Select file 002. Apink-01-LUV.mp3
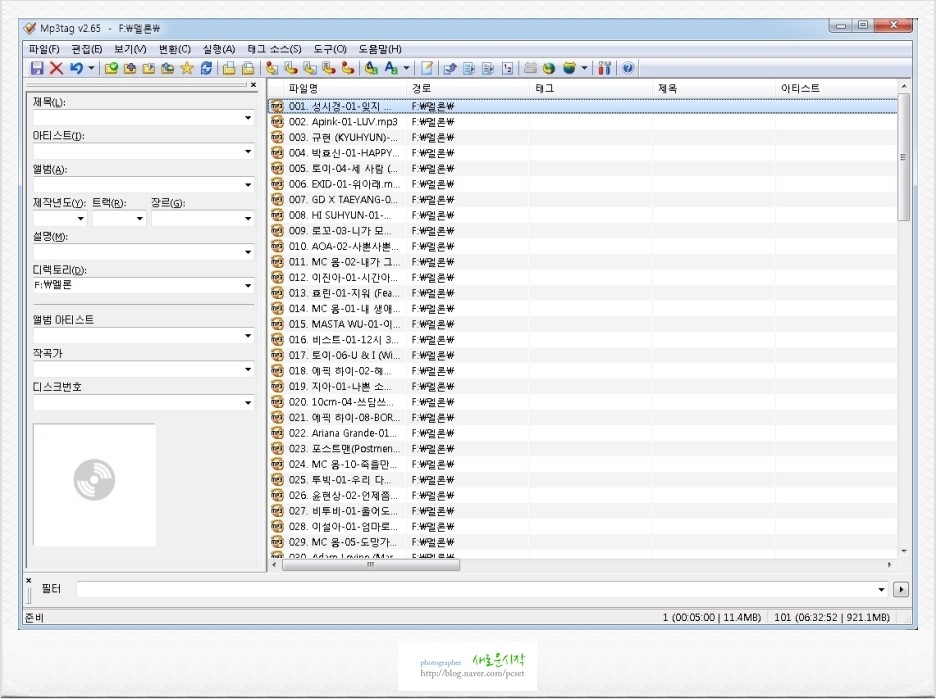936x699 pixels. [583, 122]
